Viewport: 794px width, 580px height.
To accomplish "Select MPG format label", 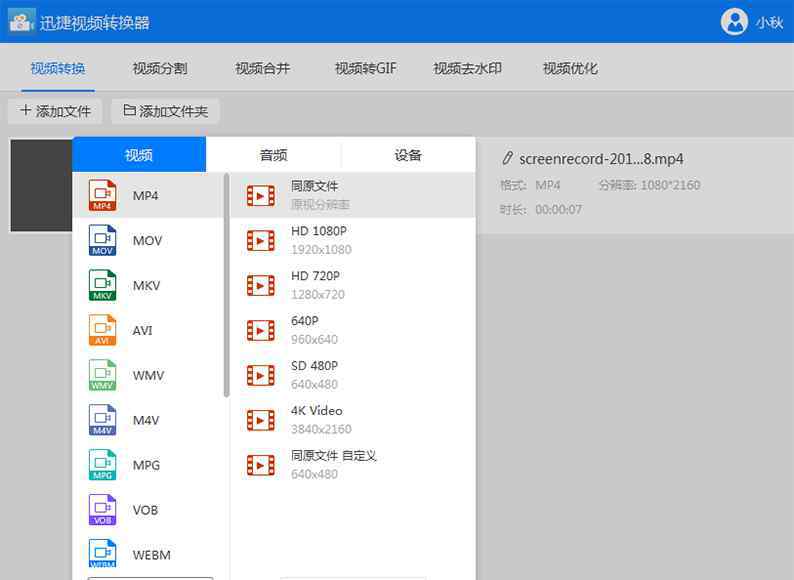I will click(x=146, y=465).
